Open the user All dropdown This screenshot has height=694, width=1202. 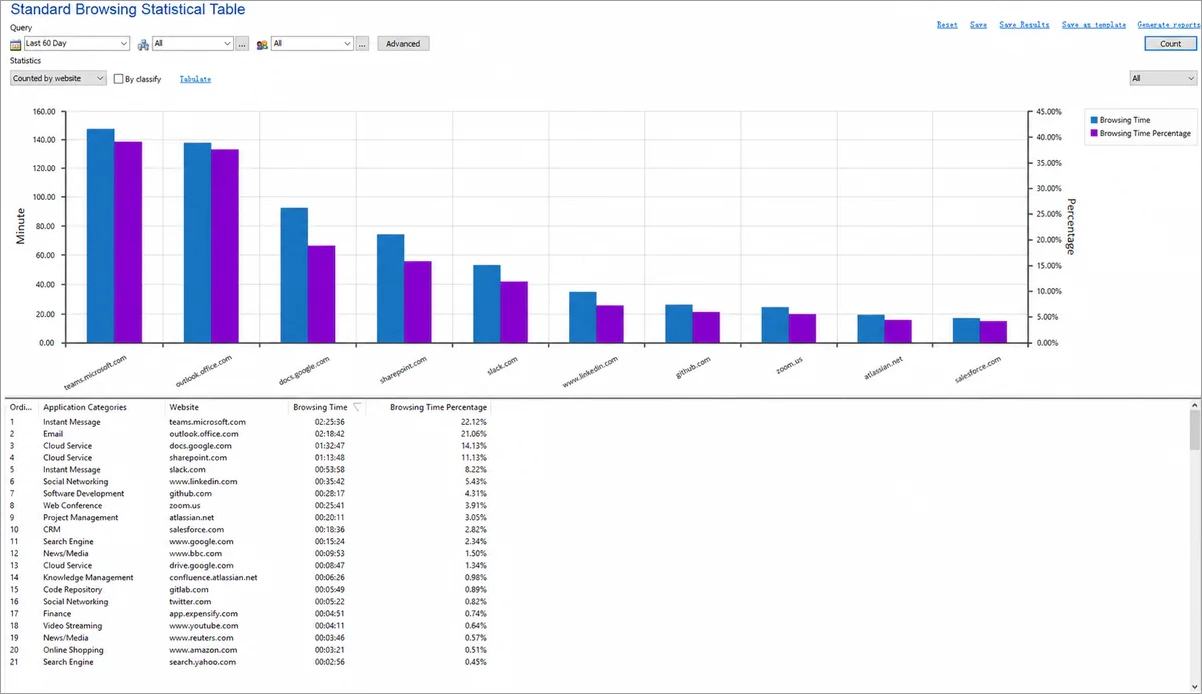[312, 44]
